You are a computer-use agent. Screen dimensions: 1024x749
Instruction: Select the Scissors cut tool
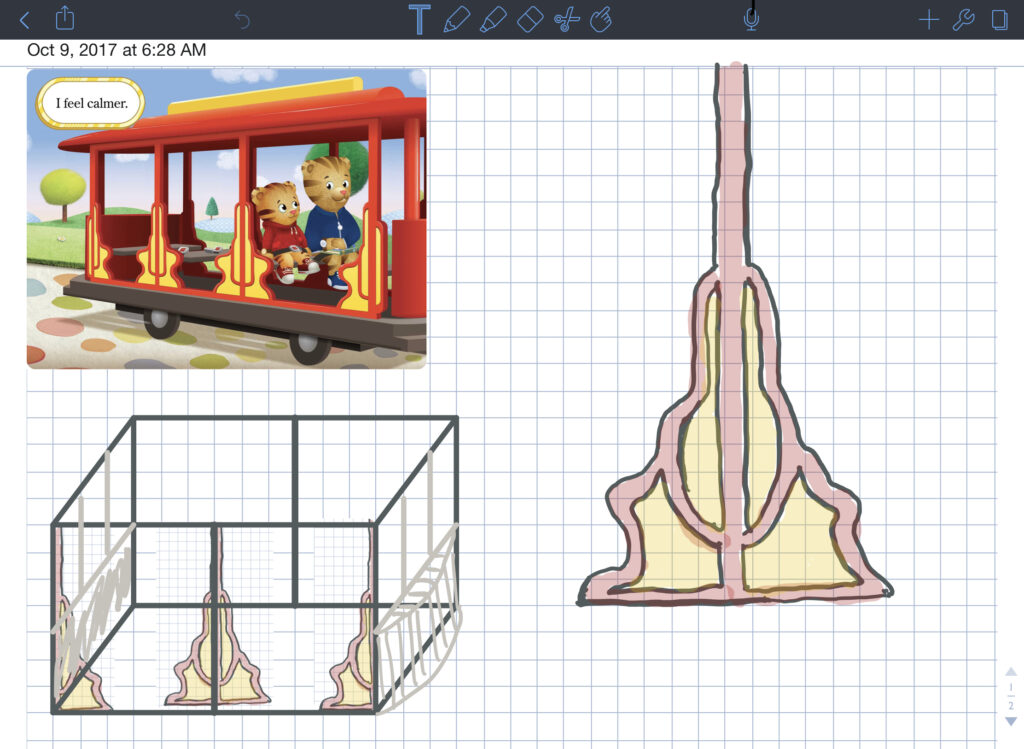(x=566, y=19)
